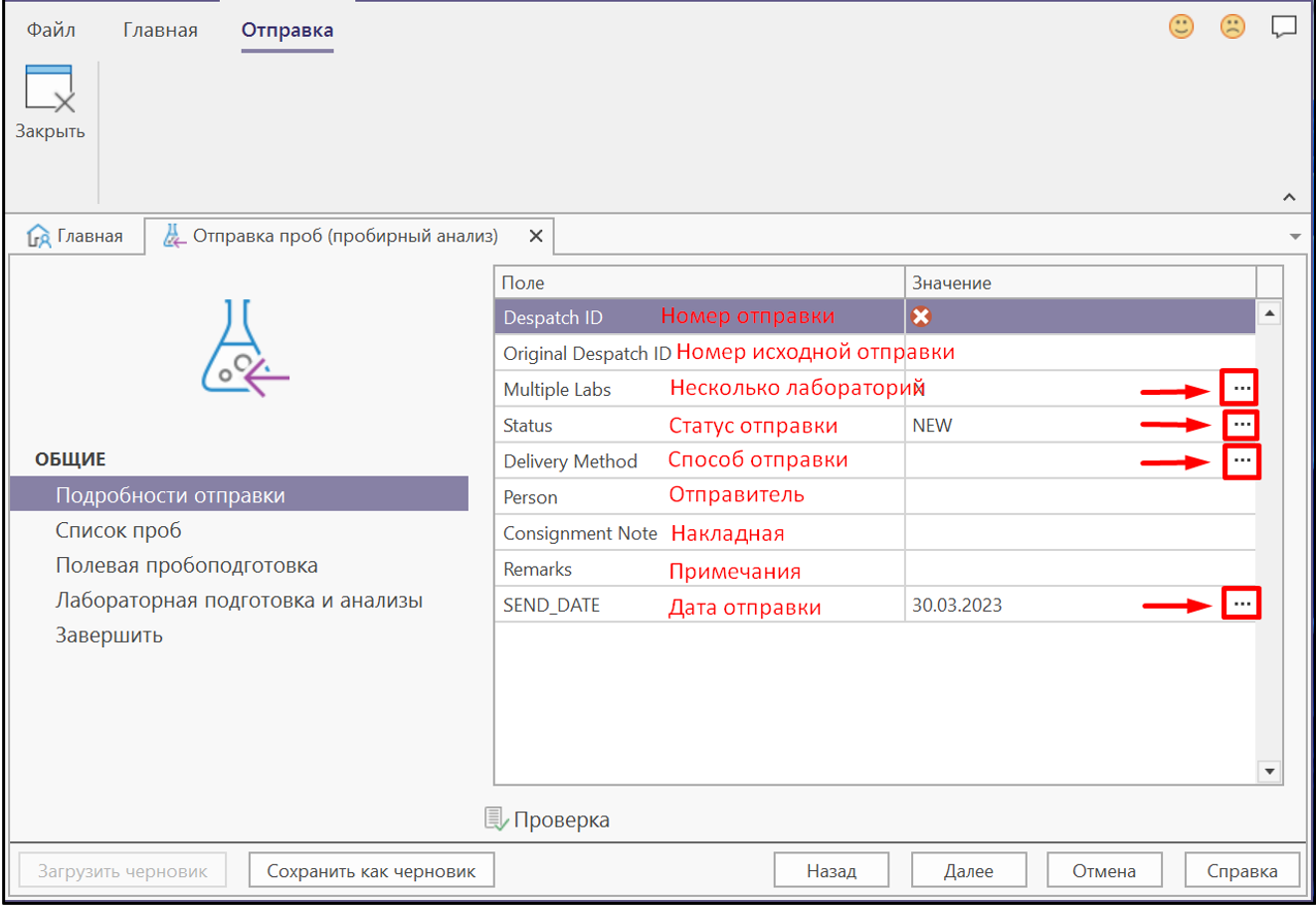1316x906 pixels.
Task: Click the Закрыть ribbon icon
Action: (x=49, y=90)
